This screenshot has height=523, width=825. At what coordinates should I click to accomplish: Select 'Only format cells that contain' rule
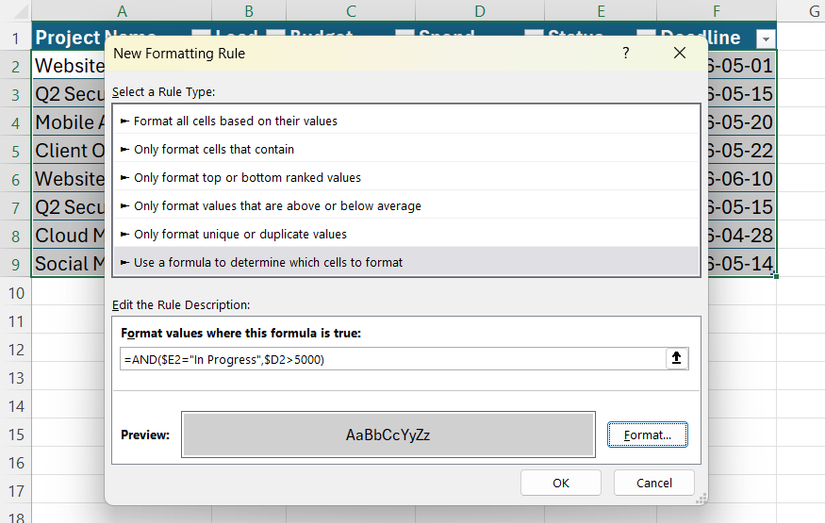coord(406,149)
